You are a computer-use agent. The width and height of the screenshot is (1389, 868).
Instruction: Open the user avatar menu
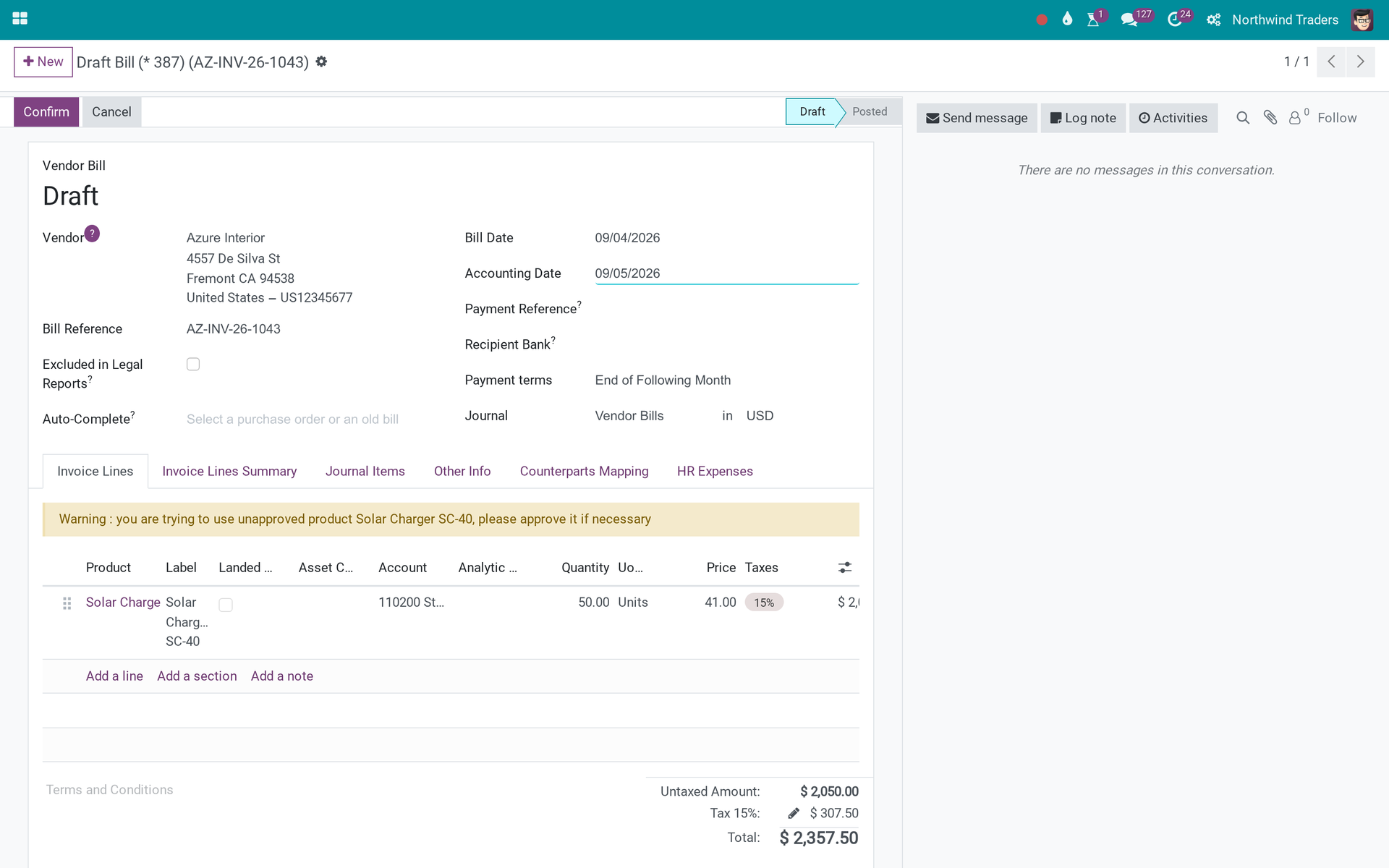tap(1362, 20)
